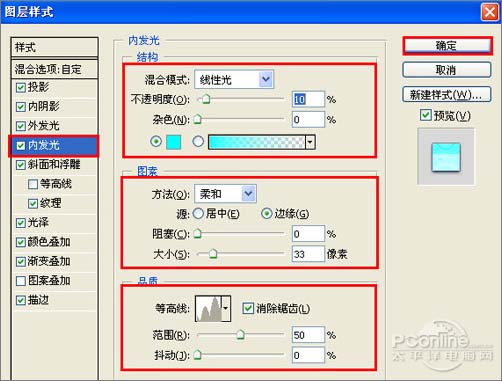Select the 图案叠加 style label
This screenshot has width=502, height=381.
point(49,280)
